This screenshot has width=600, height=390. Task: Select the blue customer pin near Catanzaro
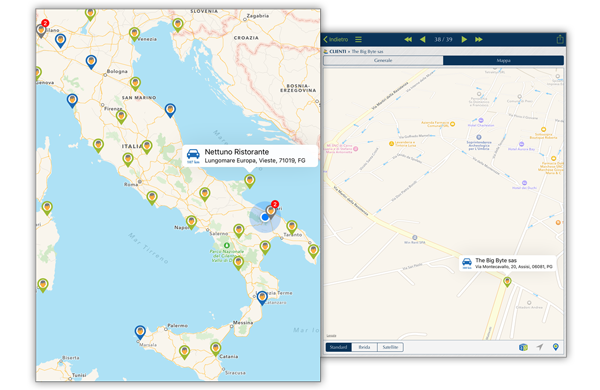point(262,297)
